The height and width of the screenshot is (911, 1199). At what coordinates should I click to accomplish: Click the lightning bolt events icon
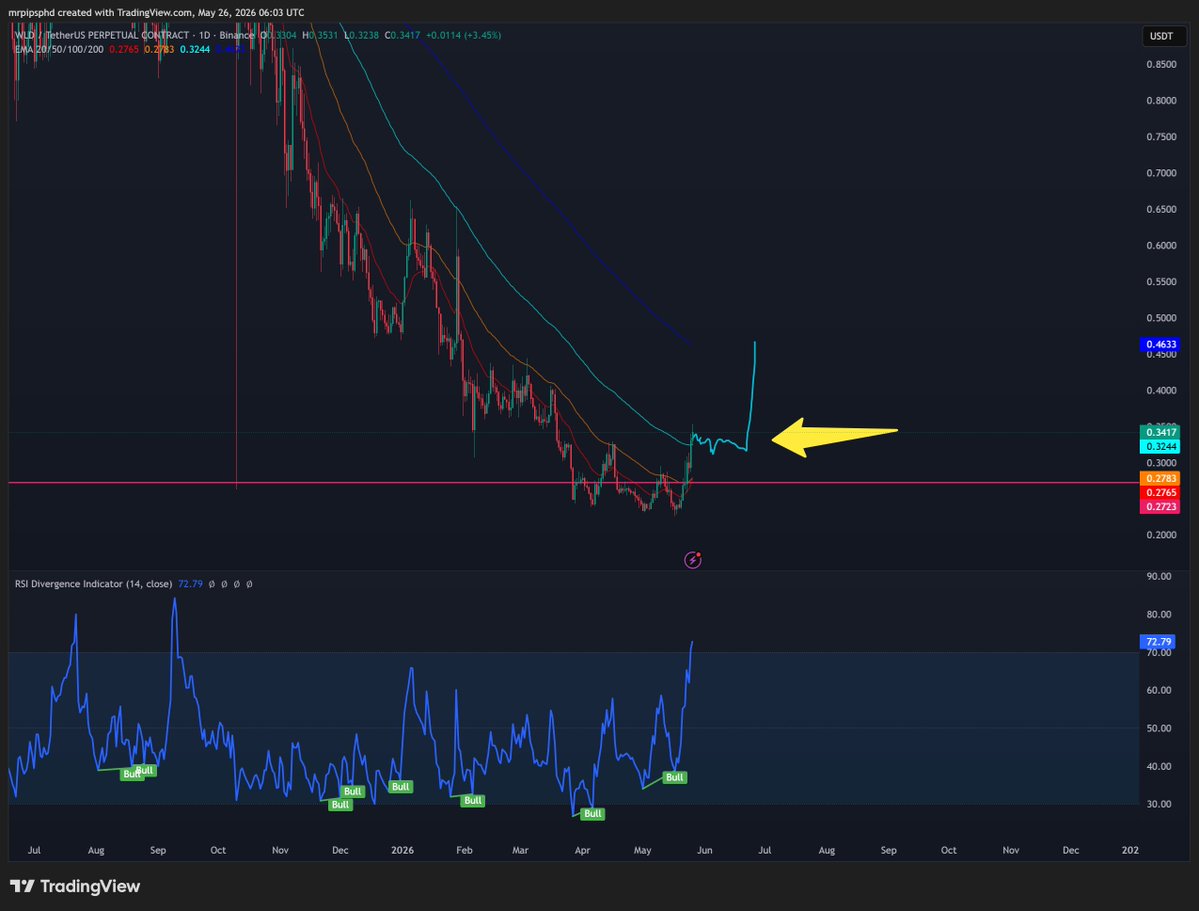coord(692,560)
